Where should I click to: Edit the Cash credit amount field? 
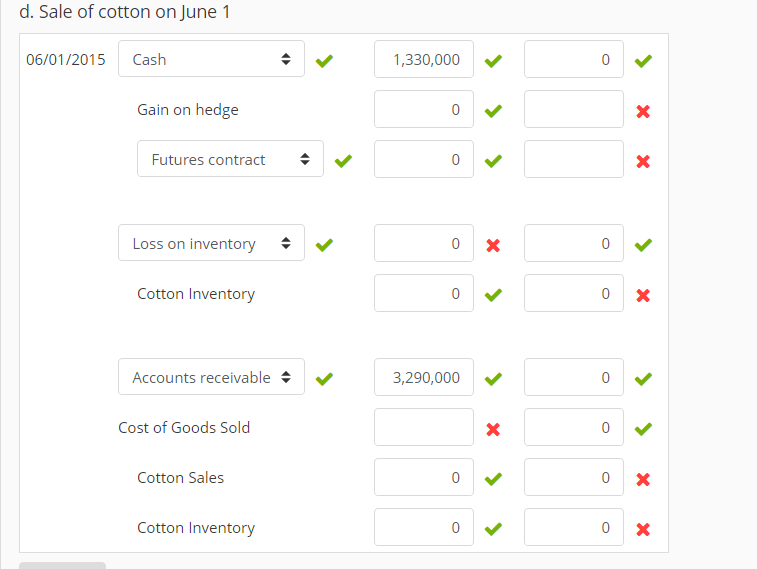pyautogui.click(x=574, y=59)
